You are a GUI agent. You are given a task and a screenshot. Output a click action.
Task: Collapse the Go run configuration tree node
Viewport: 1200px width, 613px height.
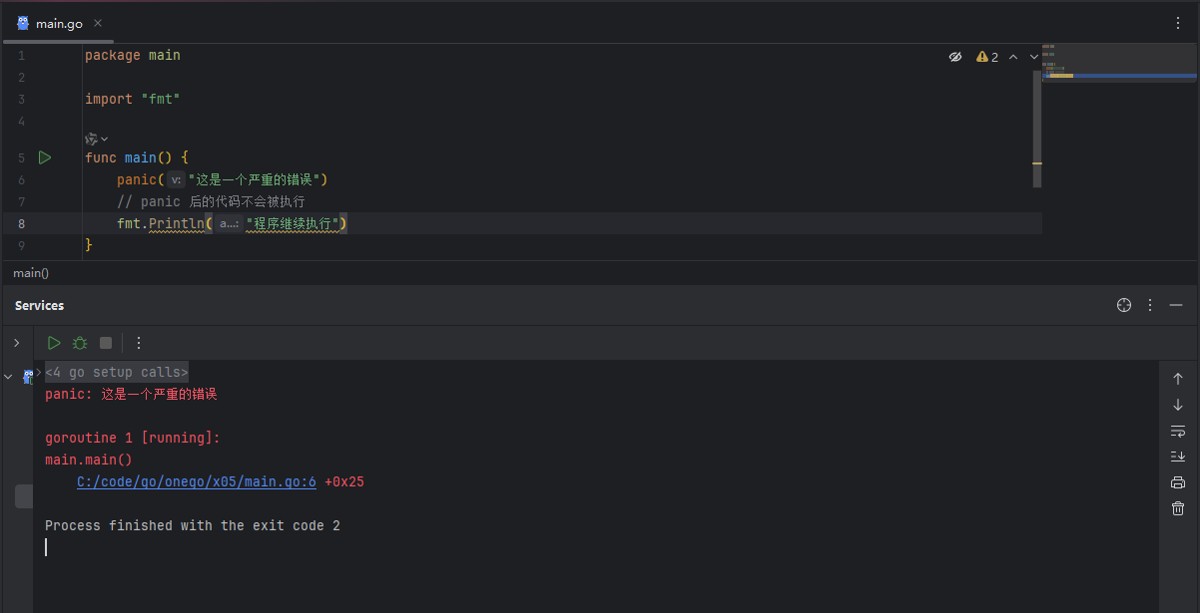tap(9, 376)
